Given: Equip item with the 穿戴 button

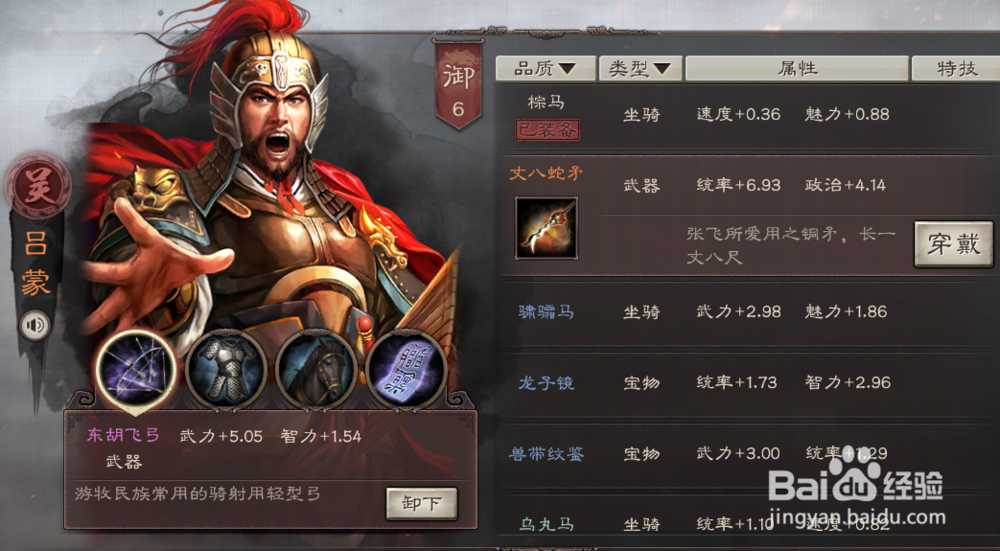Looking at the screenshot, I should click(x=953, y=244).
